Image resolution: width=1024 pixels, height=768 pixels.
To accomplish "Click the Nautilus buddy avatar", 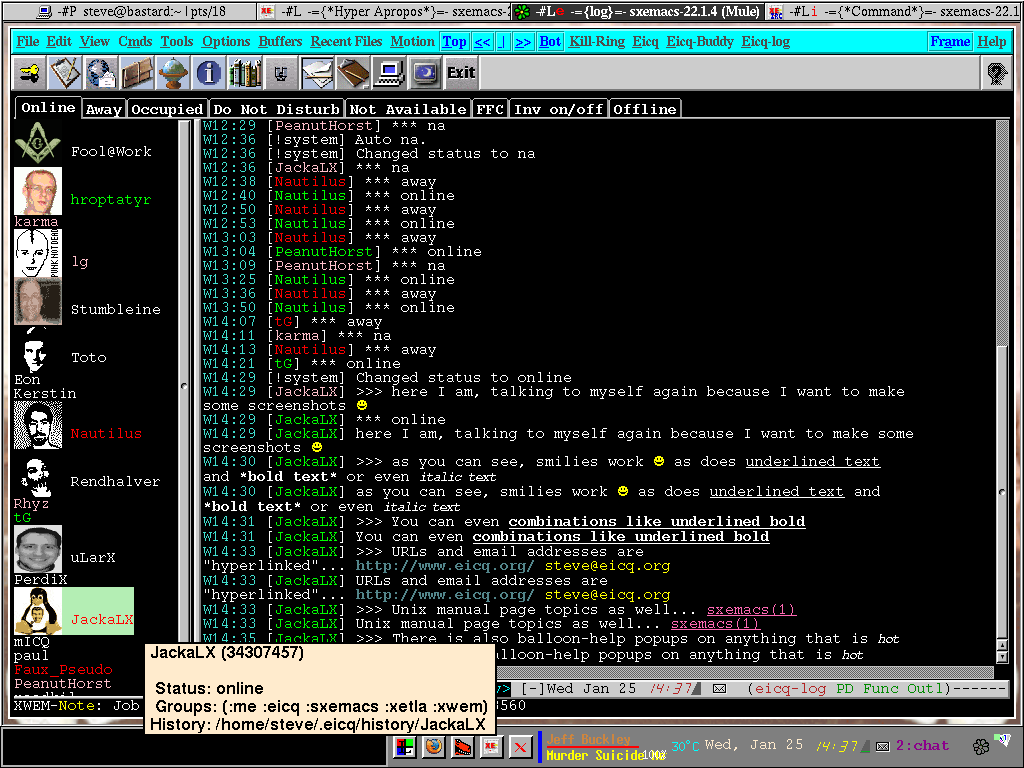I will pos(38,424).
